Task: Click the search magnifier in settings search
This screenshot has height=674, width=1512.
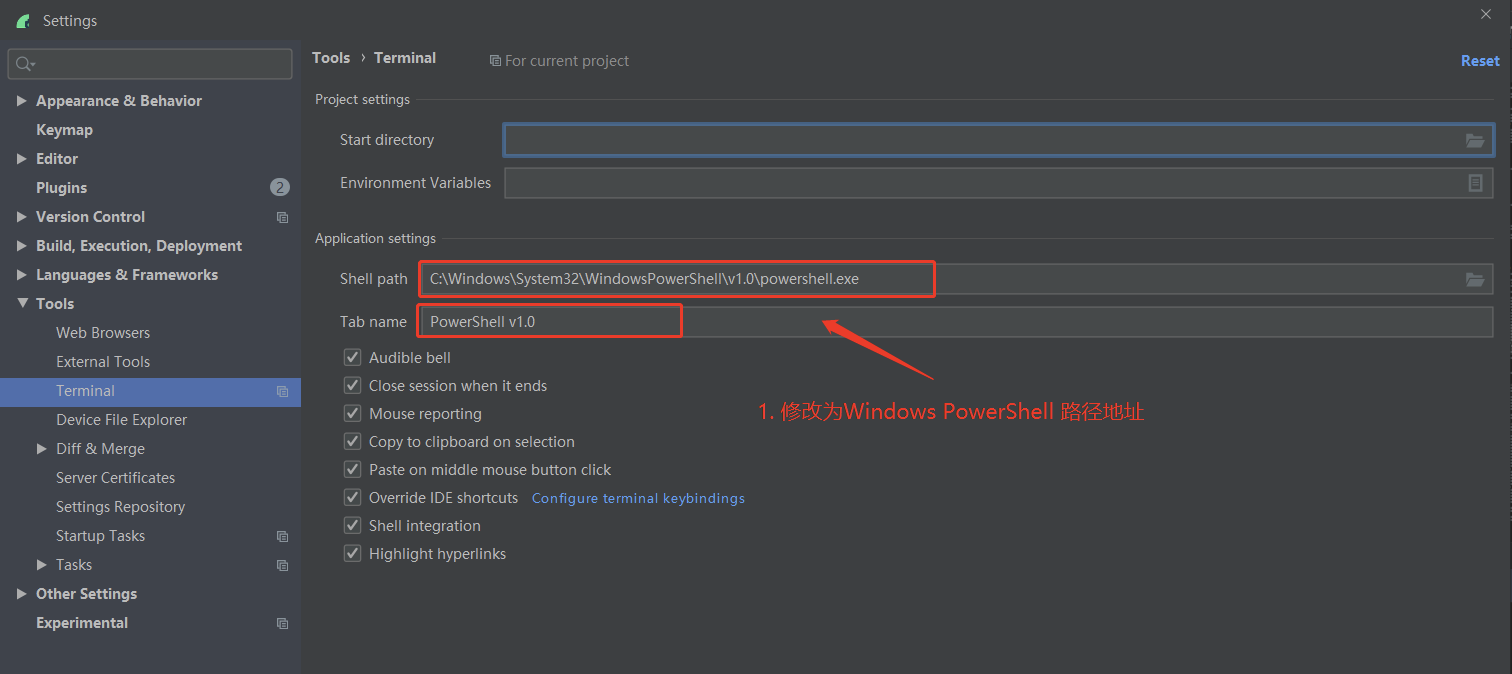Action: tap(25, 63)
